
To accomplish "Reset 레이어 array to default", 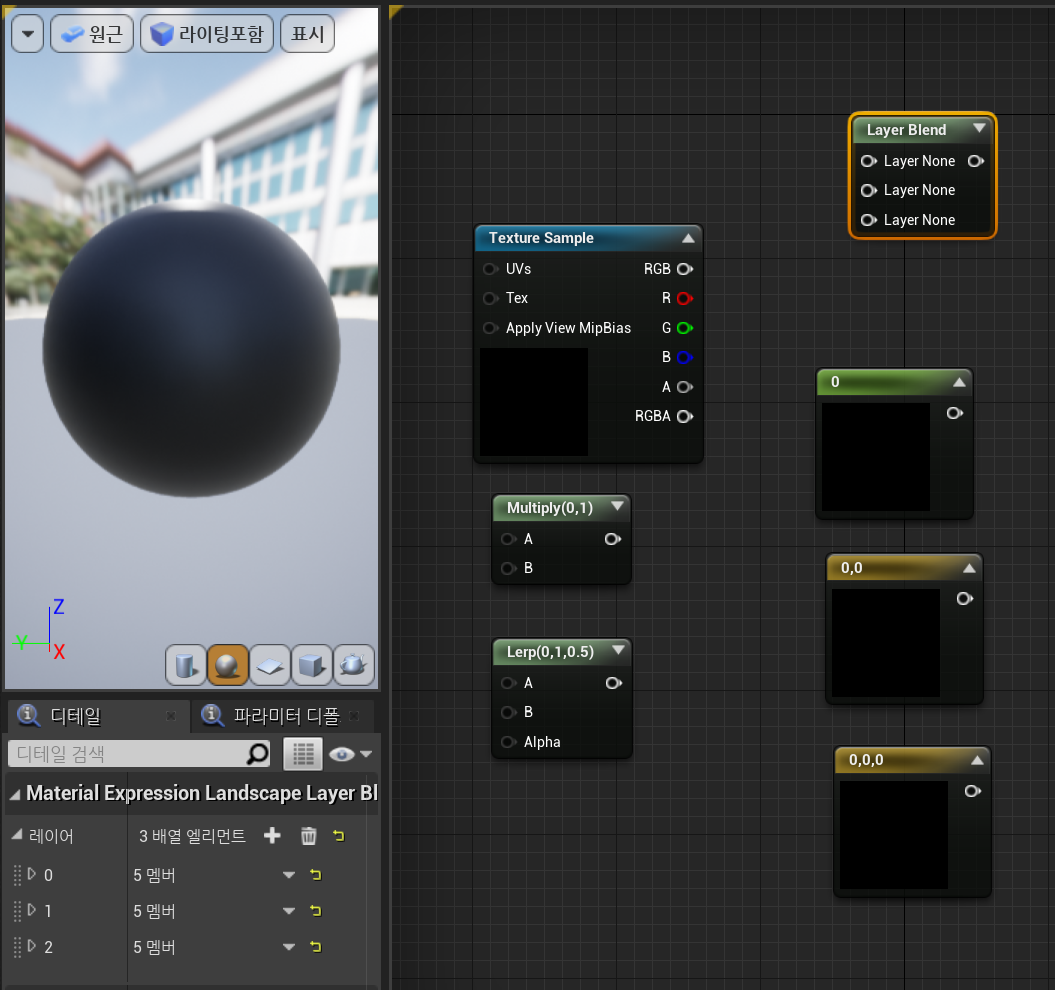I will coord(338,836).
